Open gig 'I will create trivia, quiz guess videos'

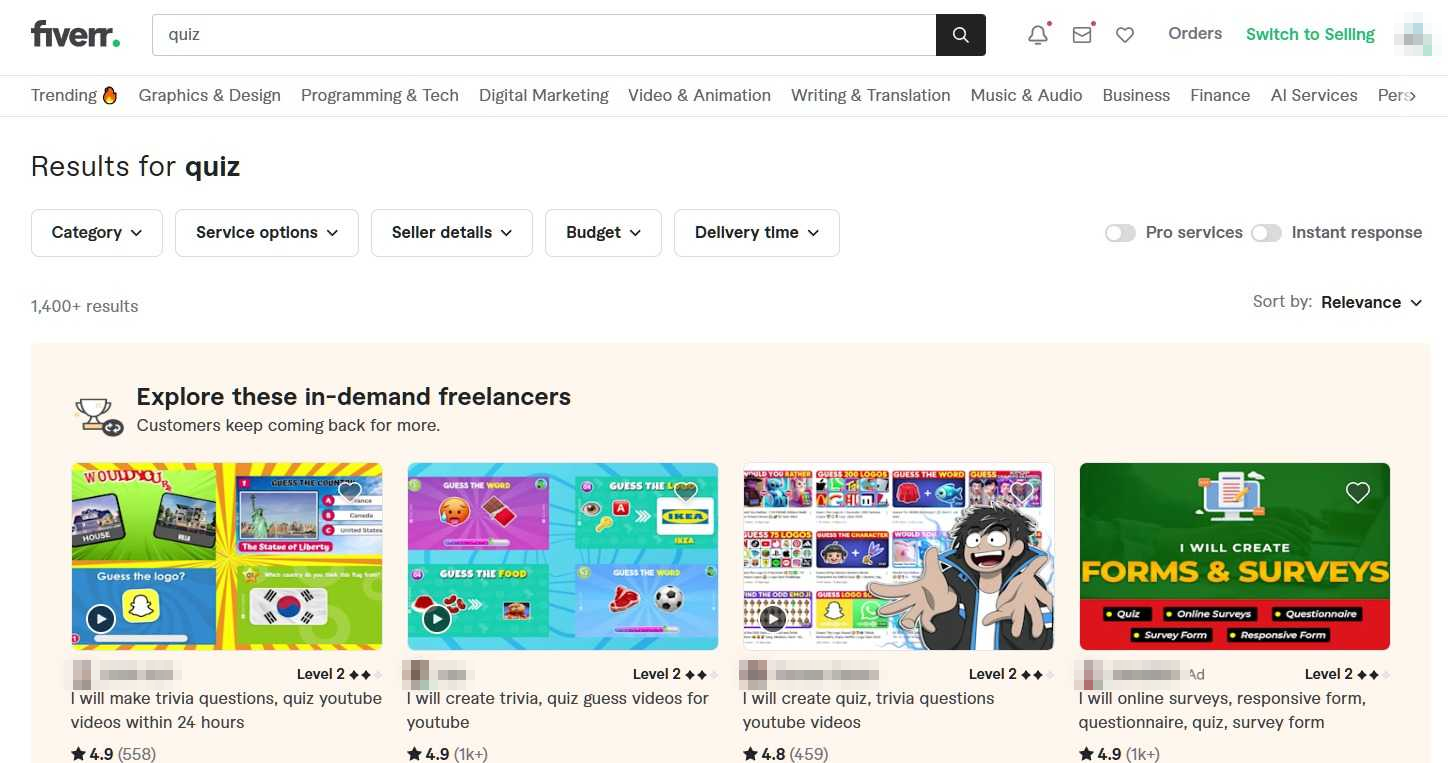pos(557,710)
